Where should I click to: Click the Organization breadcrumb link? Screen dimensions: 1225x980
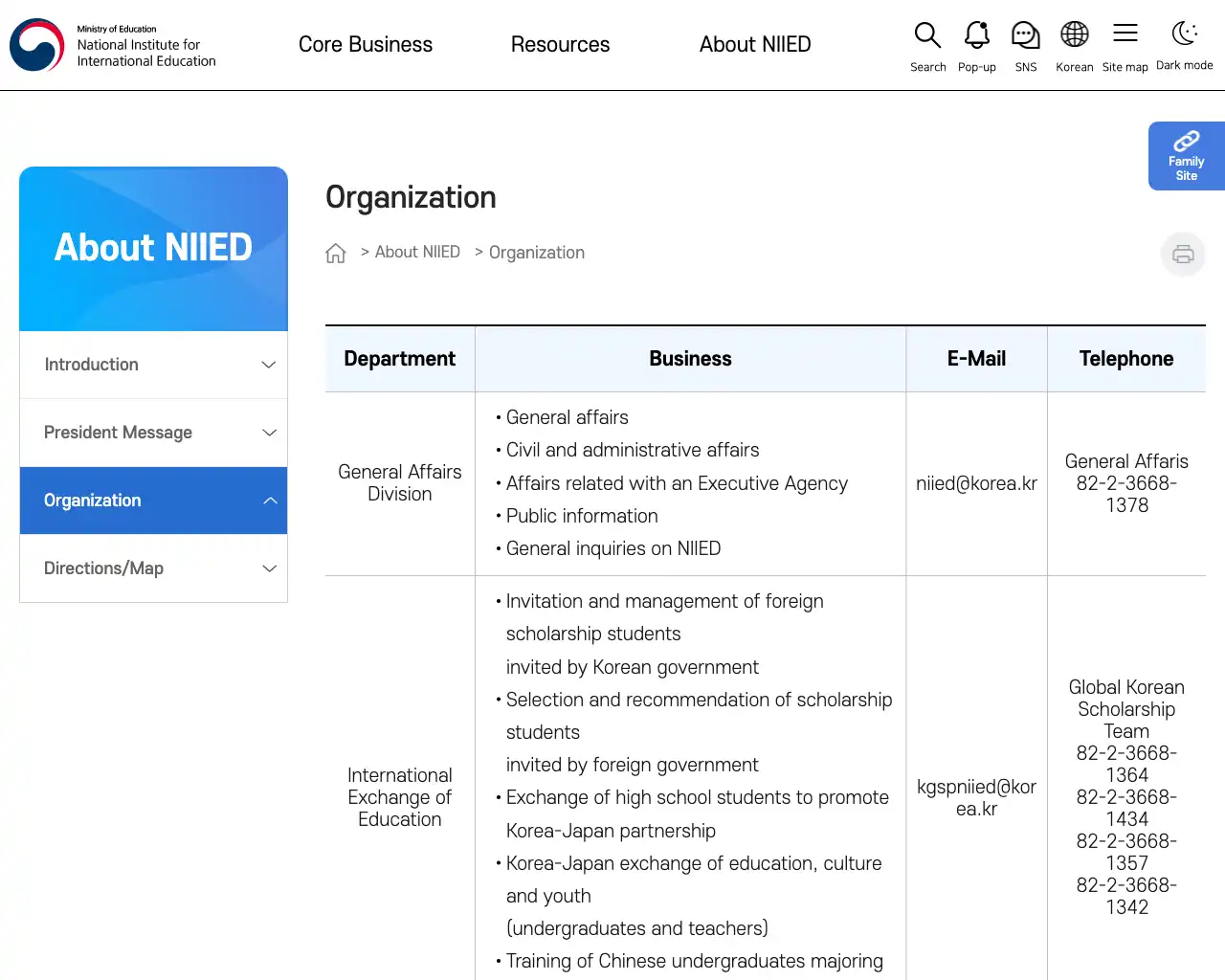pyautogui.click(x=536, y=253)
